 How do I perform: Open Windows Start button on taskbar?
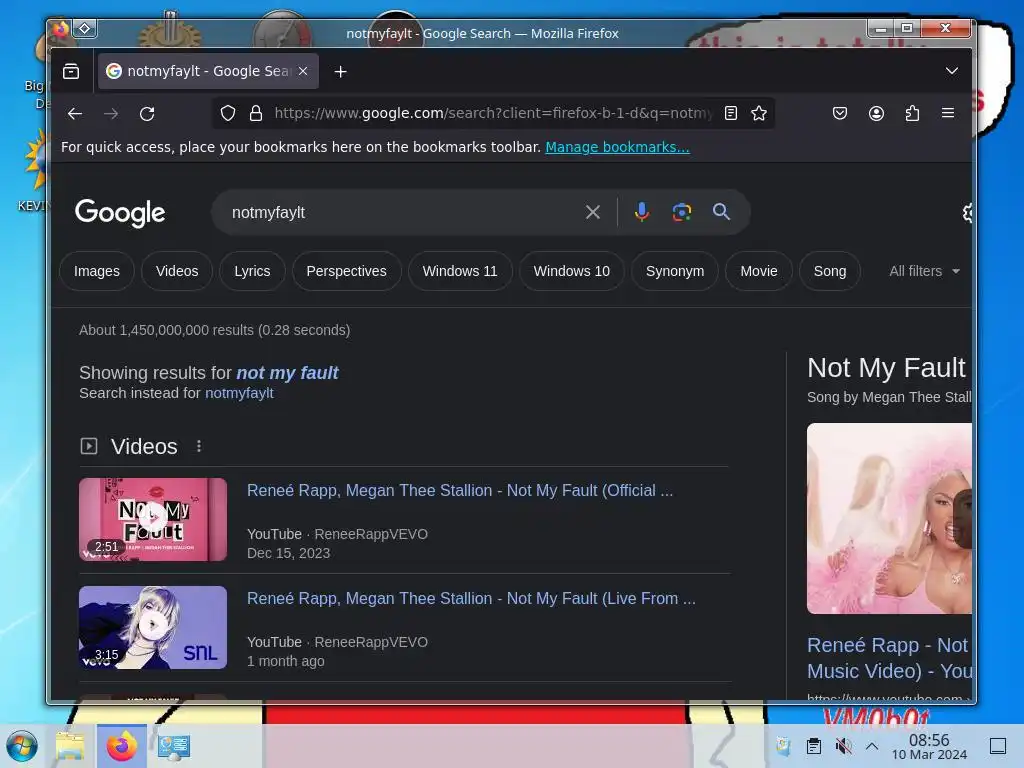coord(22,746)
